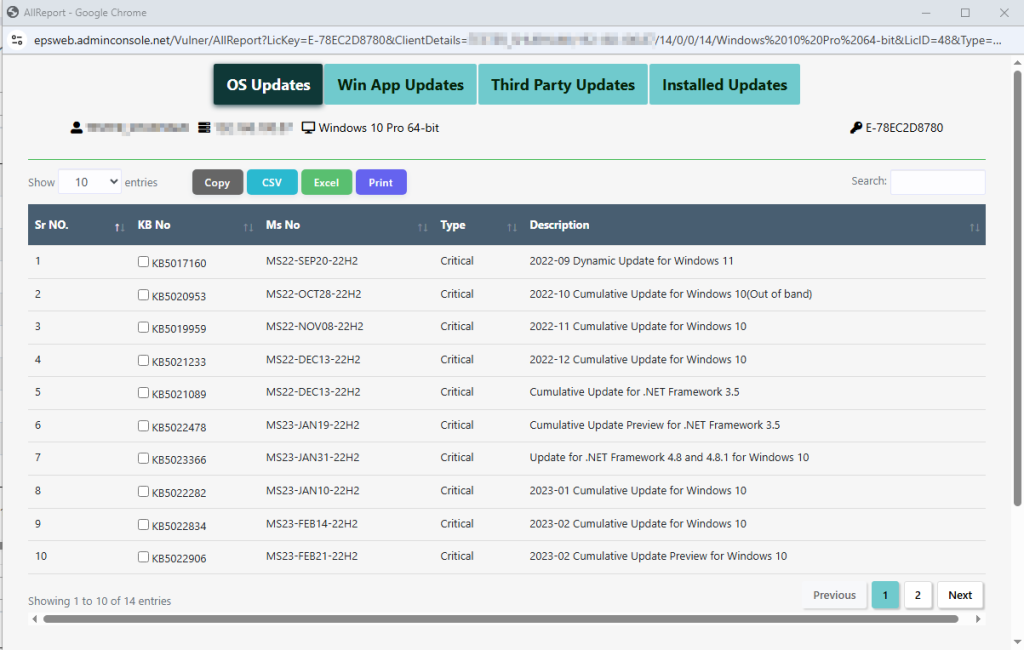The image size is (1024, 650).
Task: Click sort arrows in KB No column
Action: point(248,228)
